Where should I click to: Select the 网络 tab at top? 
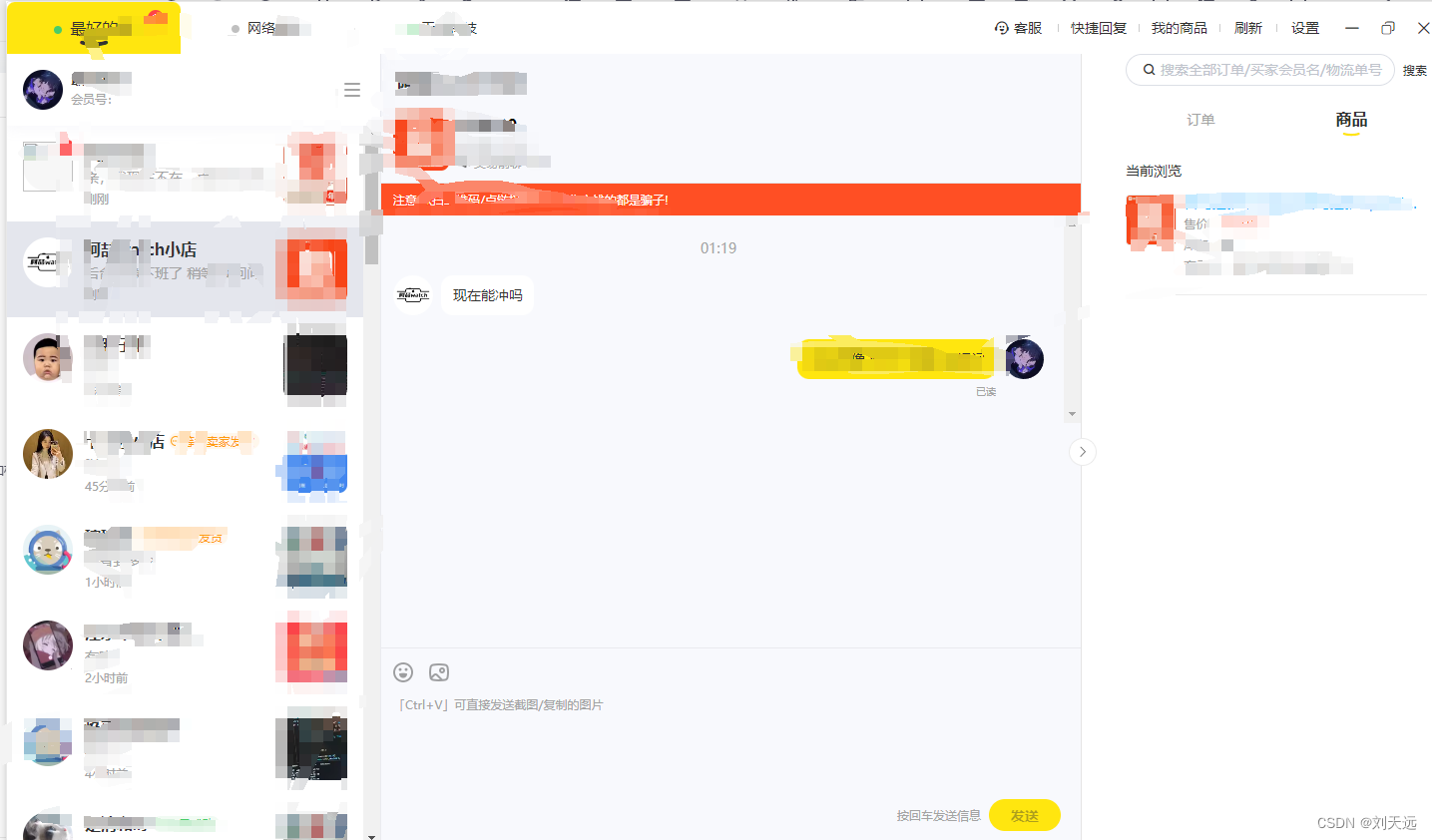269,28
